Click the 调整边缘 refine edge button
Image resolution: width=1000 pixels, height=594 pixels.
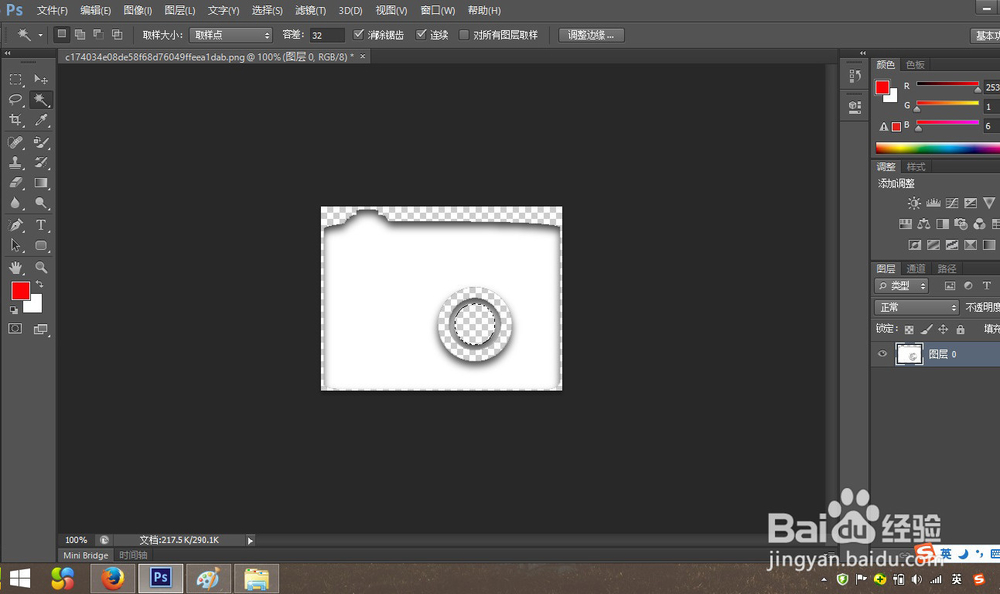pos(591,35)
